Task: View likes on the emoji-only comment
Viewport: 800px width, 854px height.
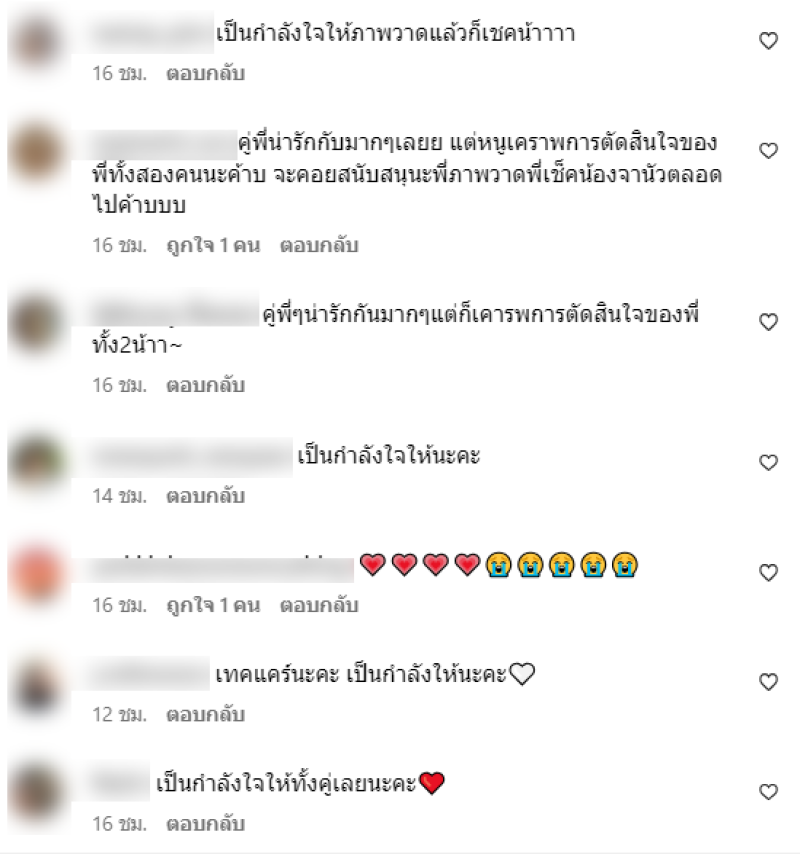Action: click(213, 606)
